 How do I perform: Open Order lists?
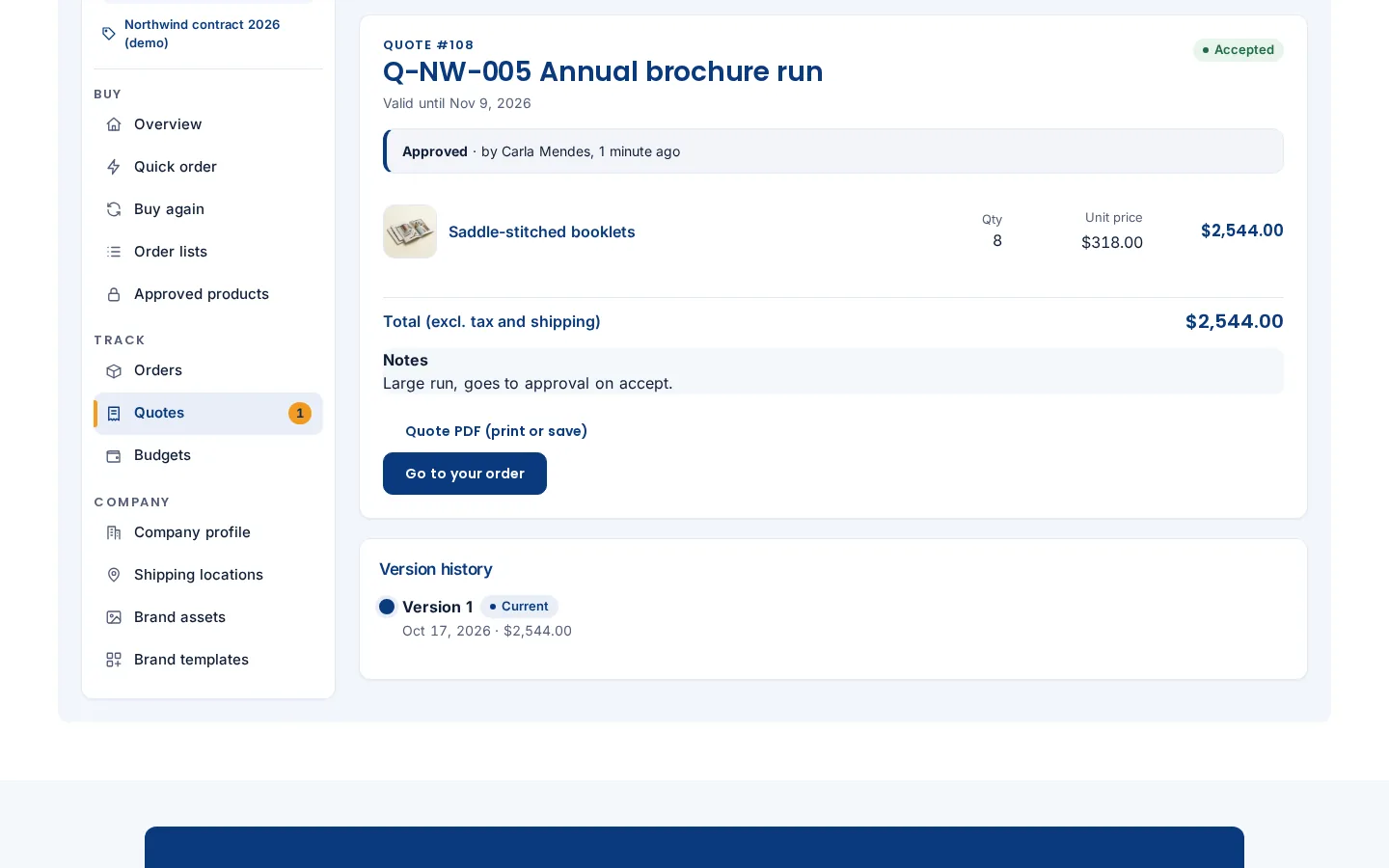pos(208,252)
